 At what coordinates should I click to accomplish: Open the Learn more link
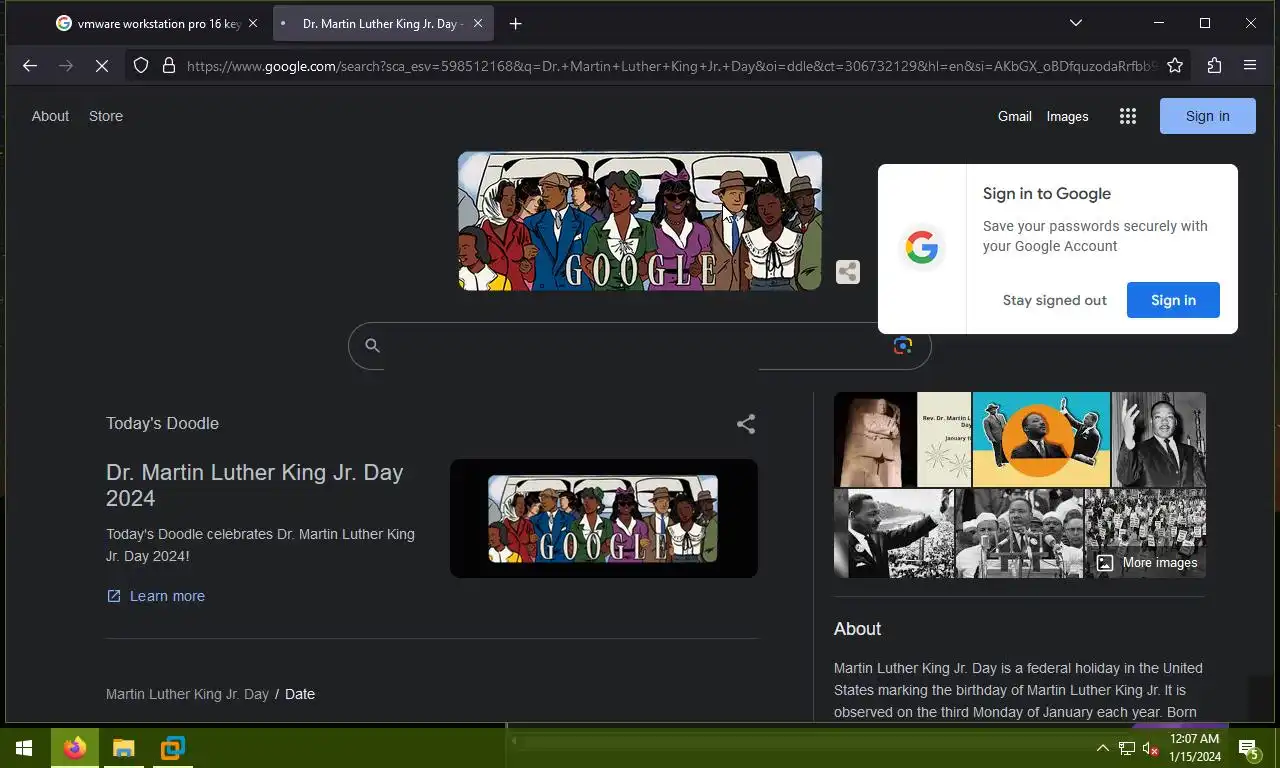pyautogui.click(x=156, y=596)
